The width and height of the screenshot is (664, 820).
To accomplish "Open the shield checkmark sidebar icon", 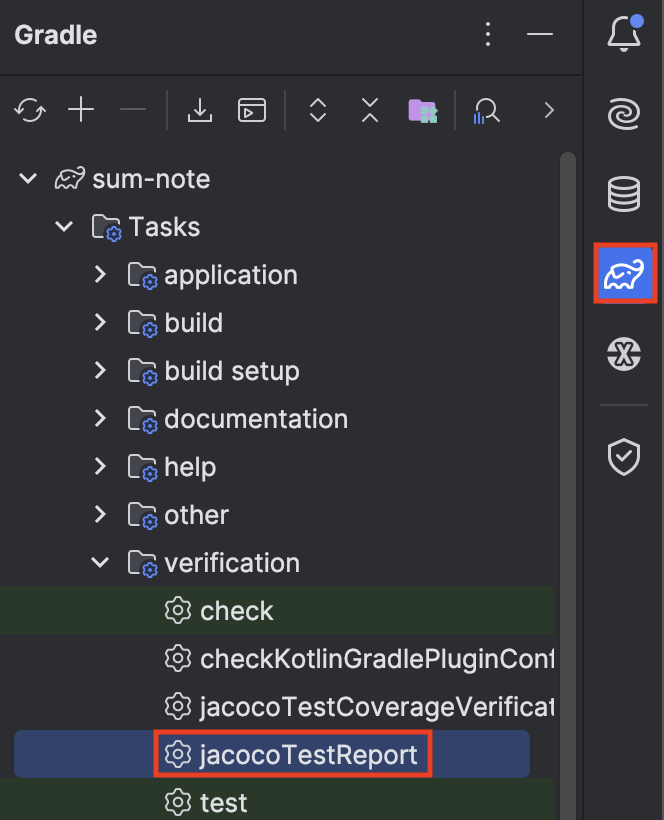I will click(624, 457).
